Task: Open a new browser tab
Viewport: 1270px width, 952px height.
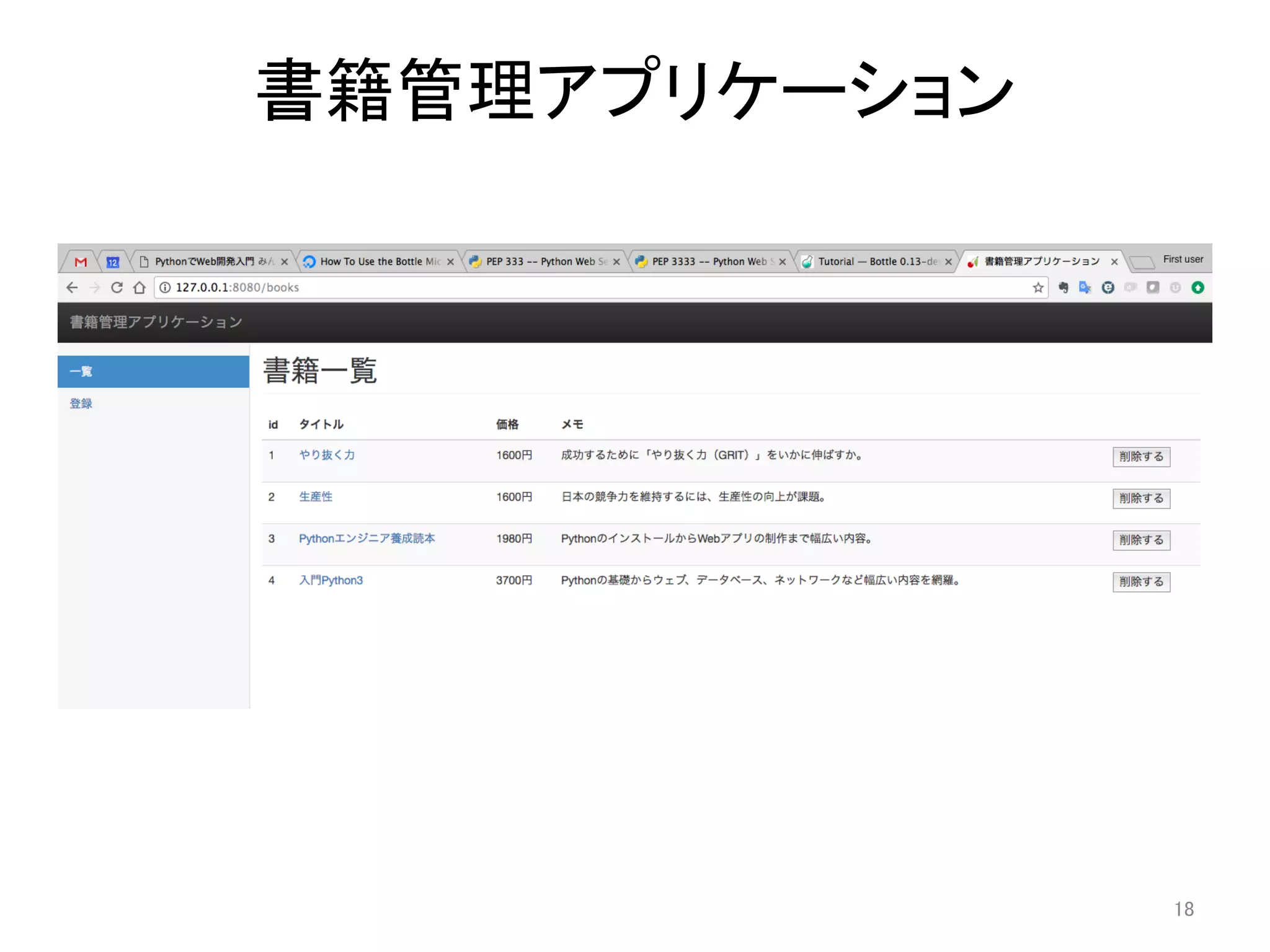Action: (1142, 263)
